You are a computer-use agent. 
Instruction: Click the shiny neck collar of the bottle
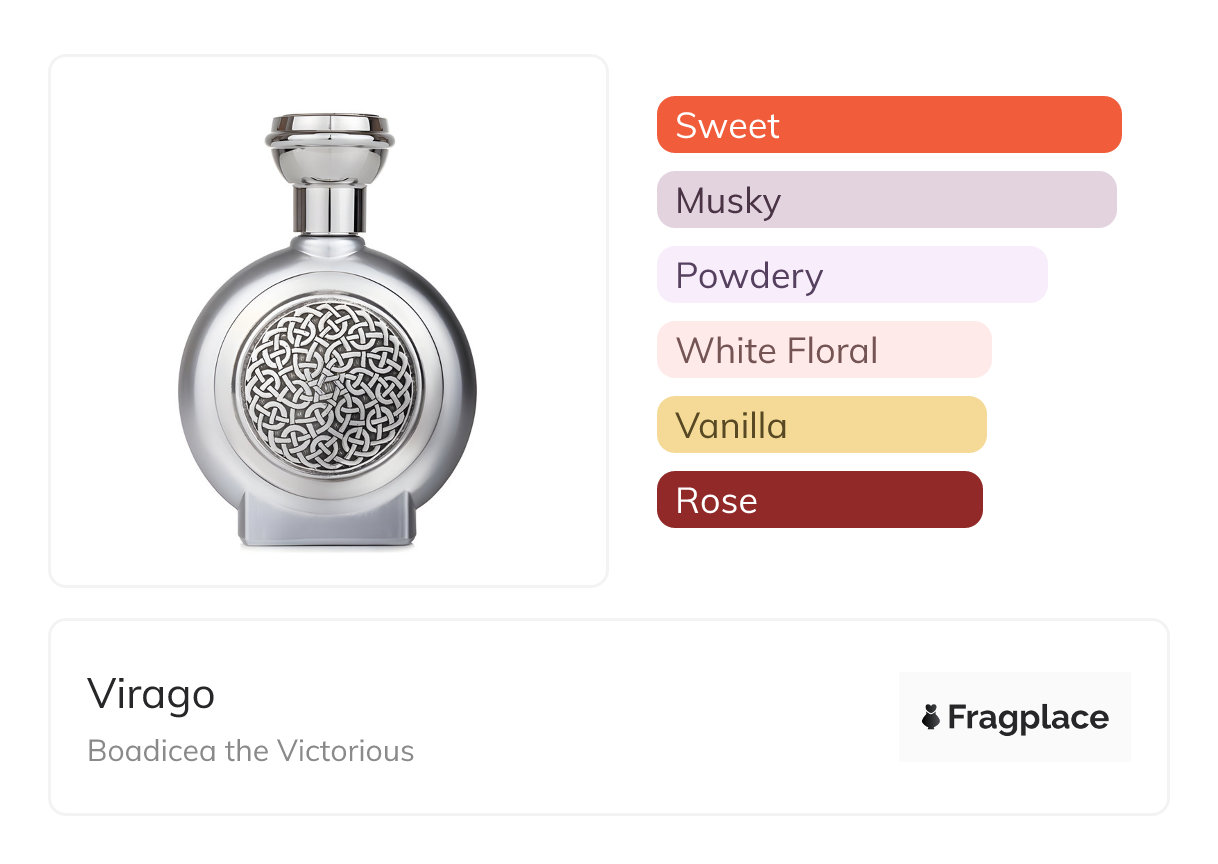tap(328, 207)
